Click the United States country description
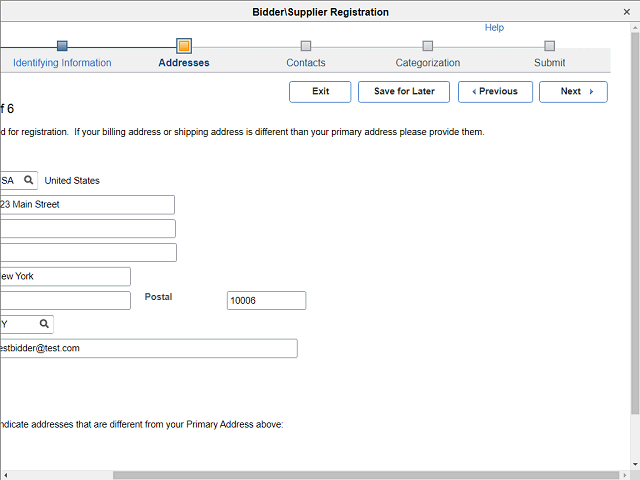640x480 pixels. pos(72,180)
